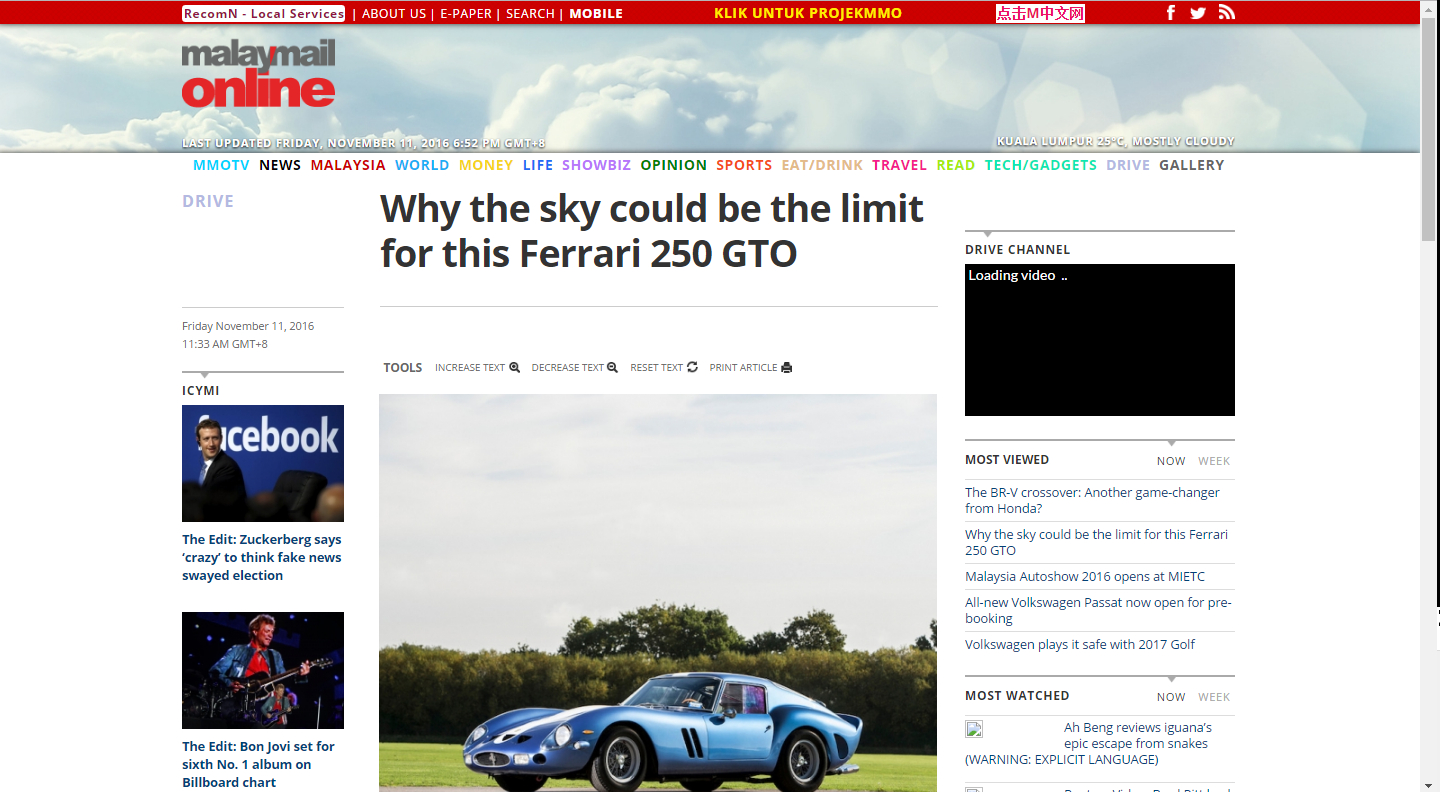Open the World menu item
Viewport: 1440px width, 792px height.
422,165
